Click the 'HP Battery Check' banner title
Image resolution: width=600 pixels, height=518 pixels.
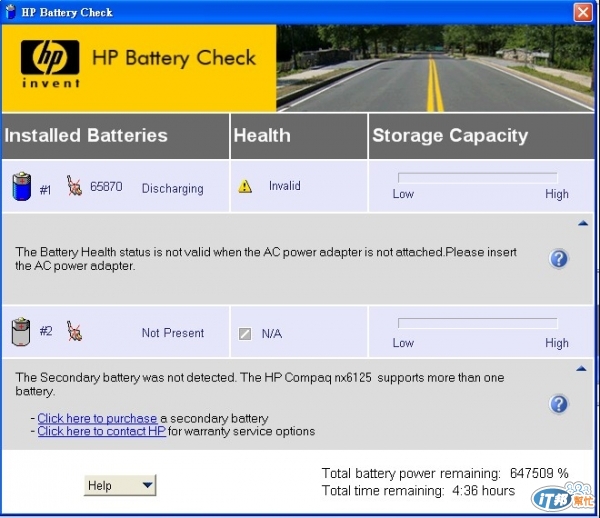tap(174, 59)
